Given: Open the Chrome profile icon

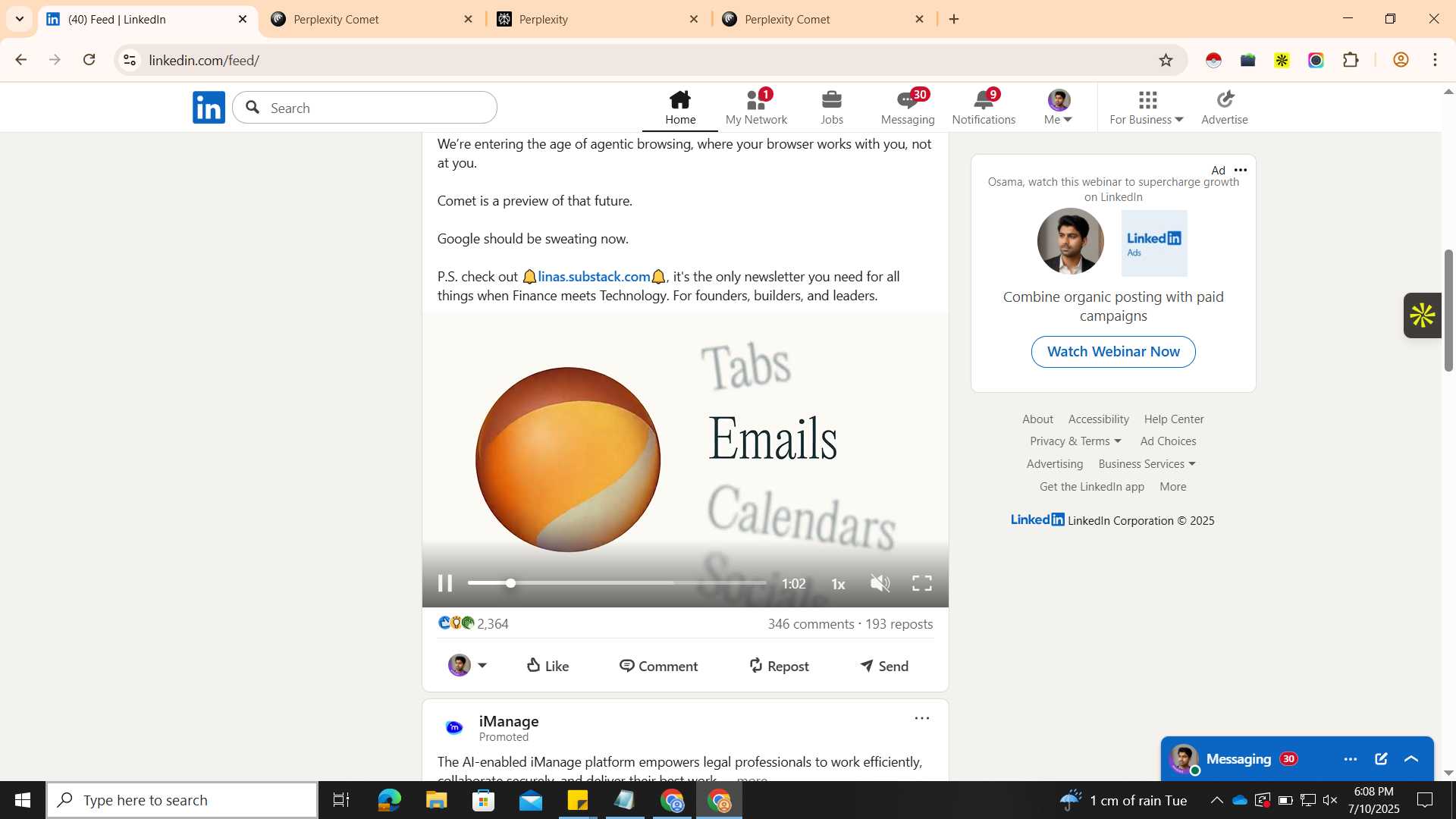Looking at the screenshot, I should tap(1401, 60).
